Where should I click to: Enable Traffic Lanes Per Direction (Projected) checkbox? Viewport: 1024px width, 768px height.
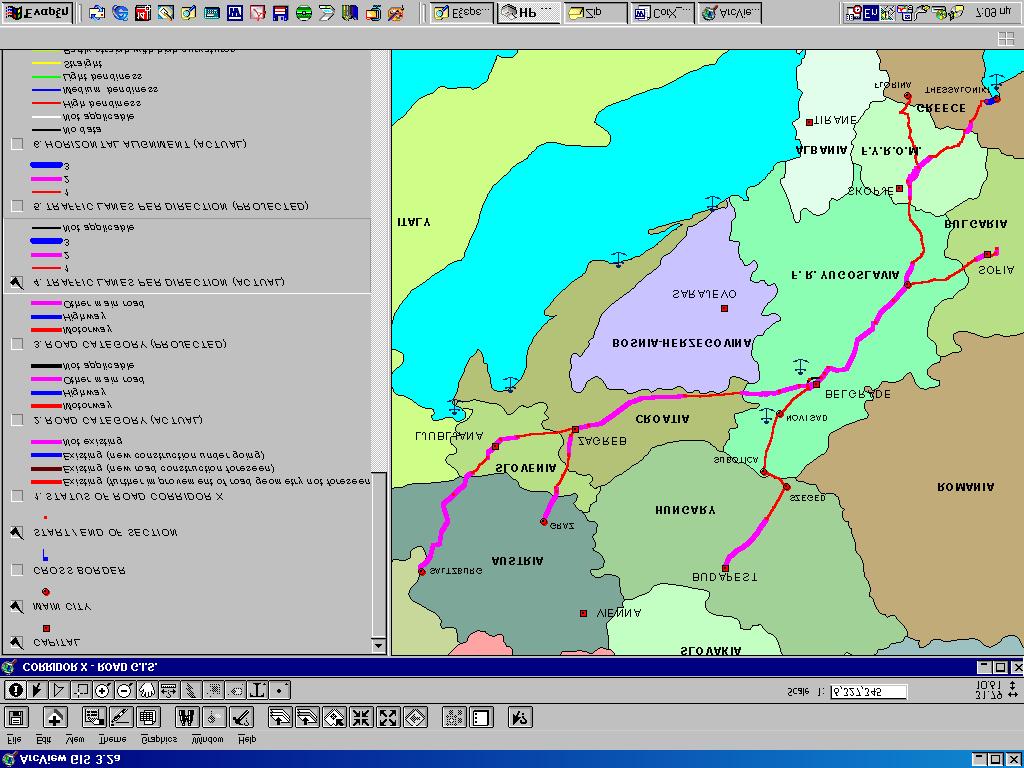click(x=18, y=206)
